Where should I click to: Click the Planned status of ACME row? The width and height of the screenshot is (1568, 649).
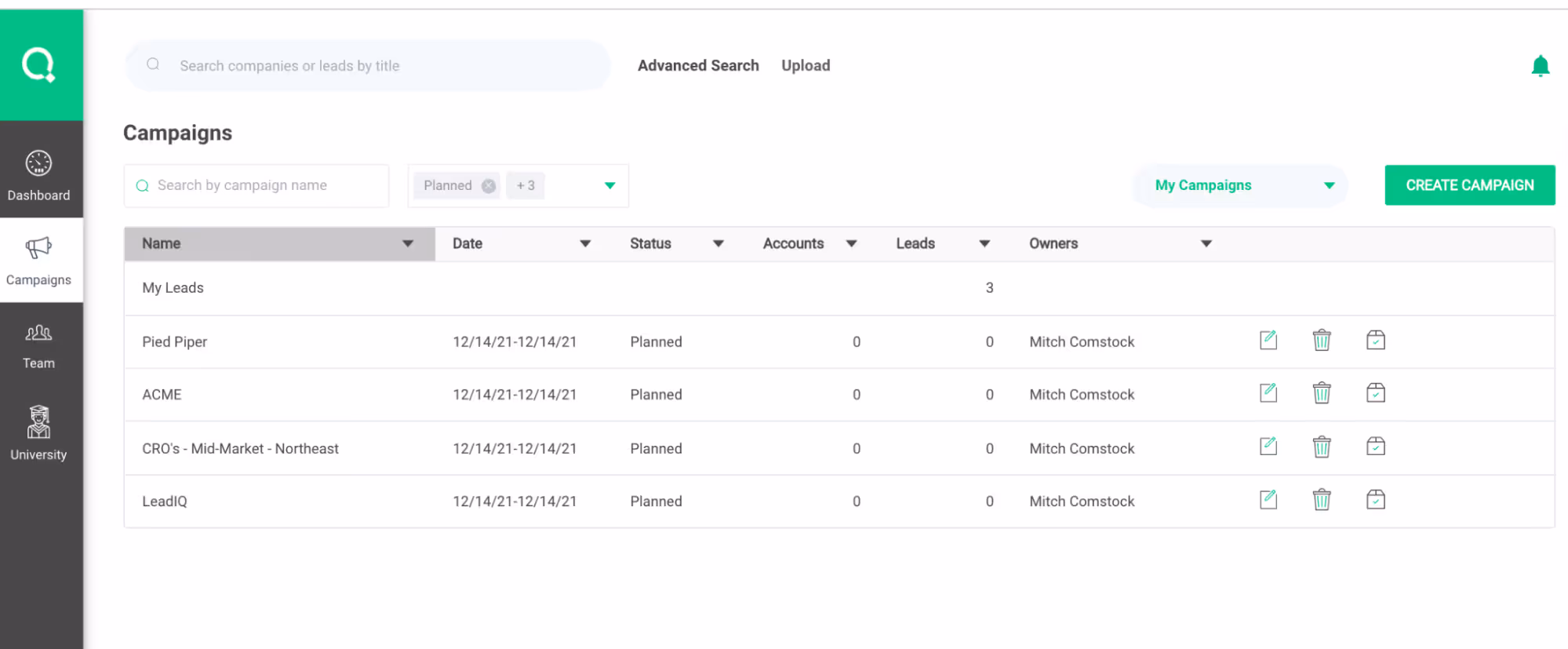[656, 395]
